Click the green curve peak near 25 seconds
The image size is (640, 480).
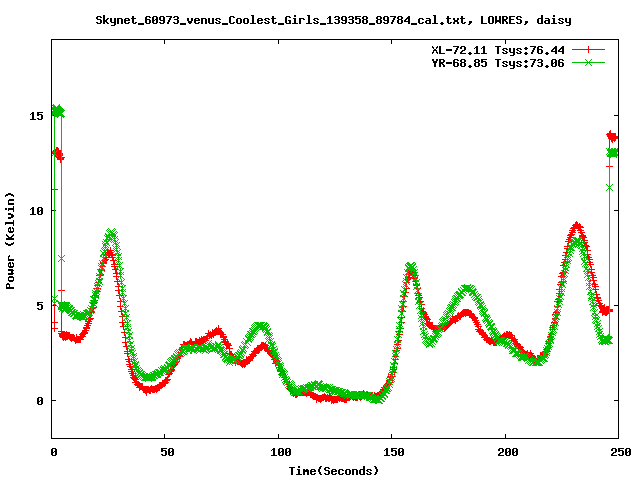(x=110, y=234)
